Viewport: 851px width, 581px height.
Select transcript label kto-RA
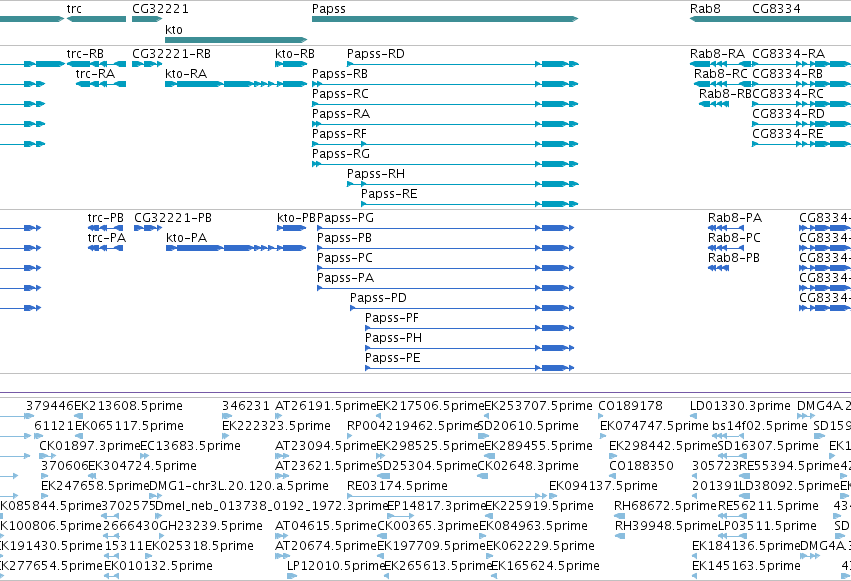click(x=186, y=74)
